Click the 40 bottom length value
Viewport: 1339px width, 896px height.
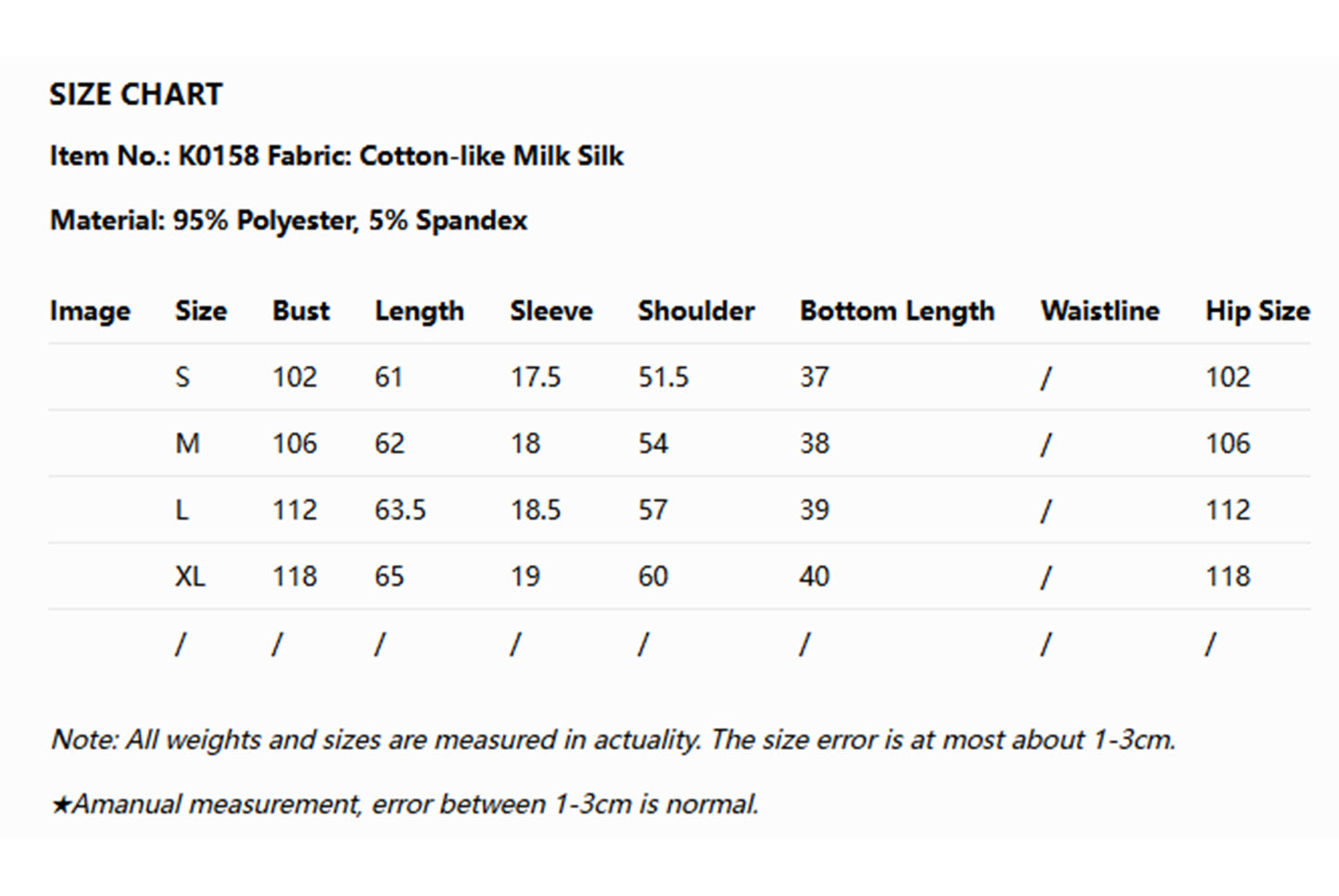[814, 577]
